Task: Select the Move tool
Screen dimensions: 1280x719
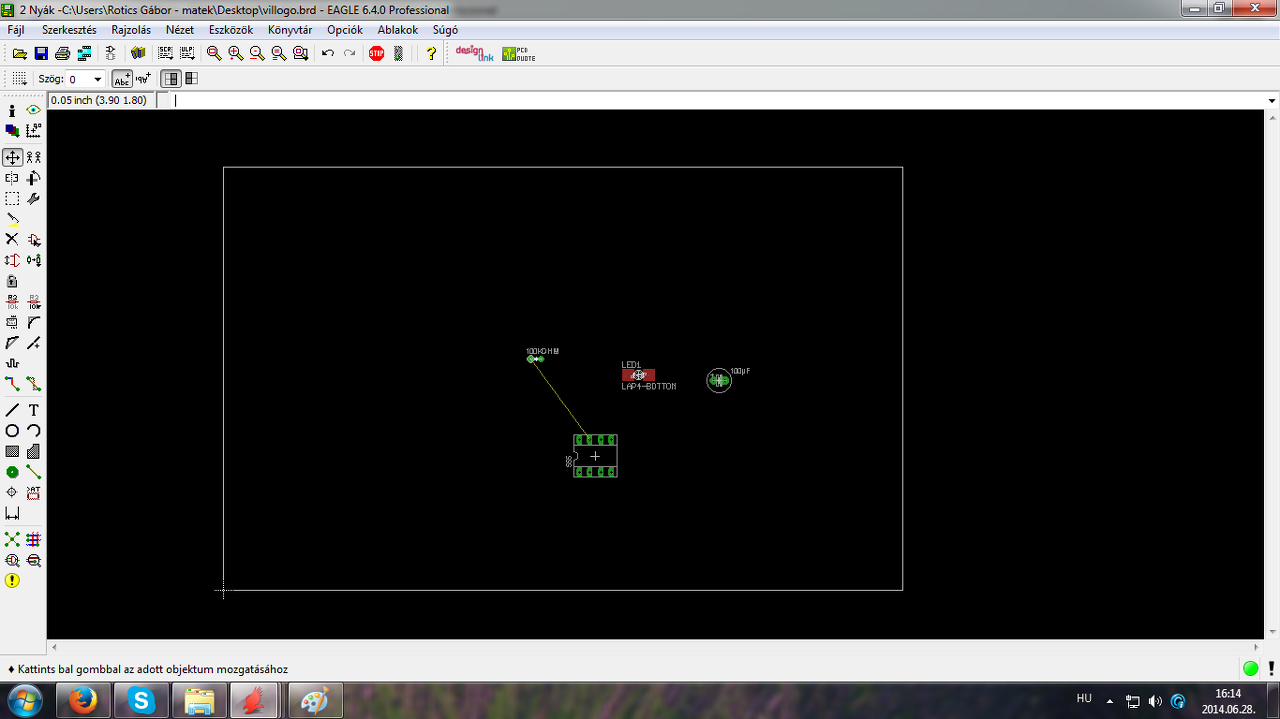Action: [x=12, y=157]
